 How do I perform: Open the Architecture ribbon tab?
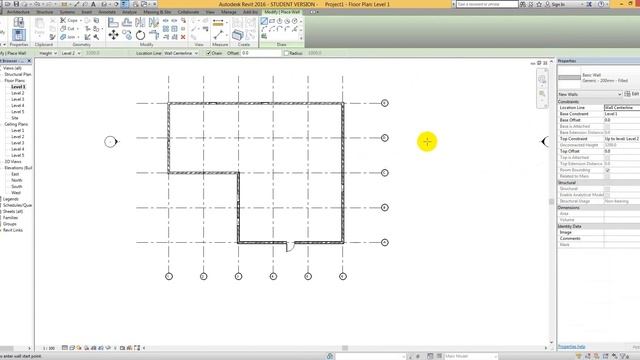(18, 12)
